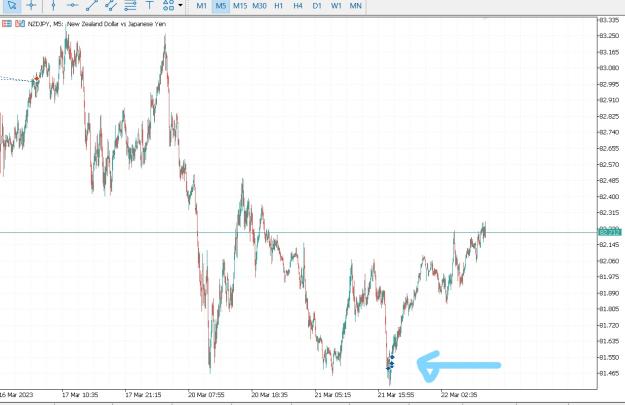625x405 pixels.
Task: Click the current price label on axis
Action: click(610, 232)
